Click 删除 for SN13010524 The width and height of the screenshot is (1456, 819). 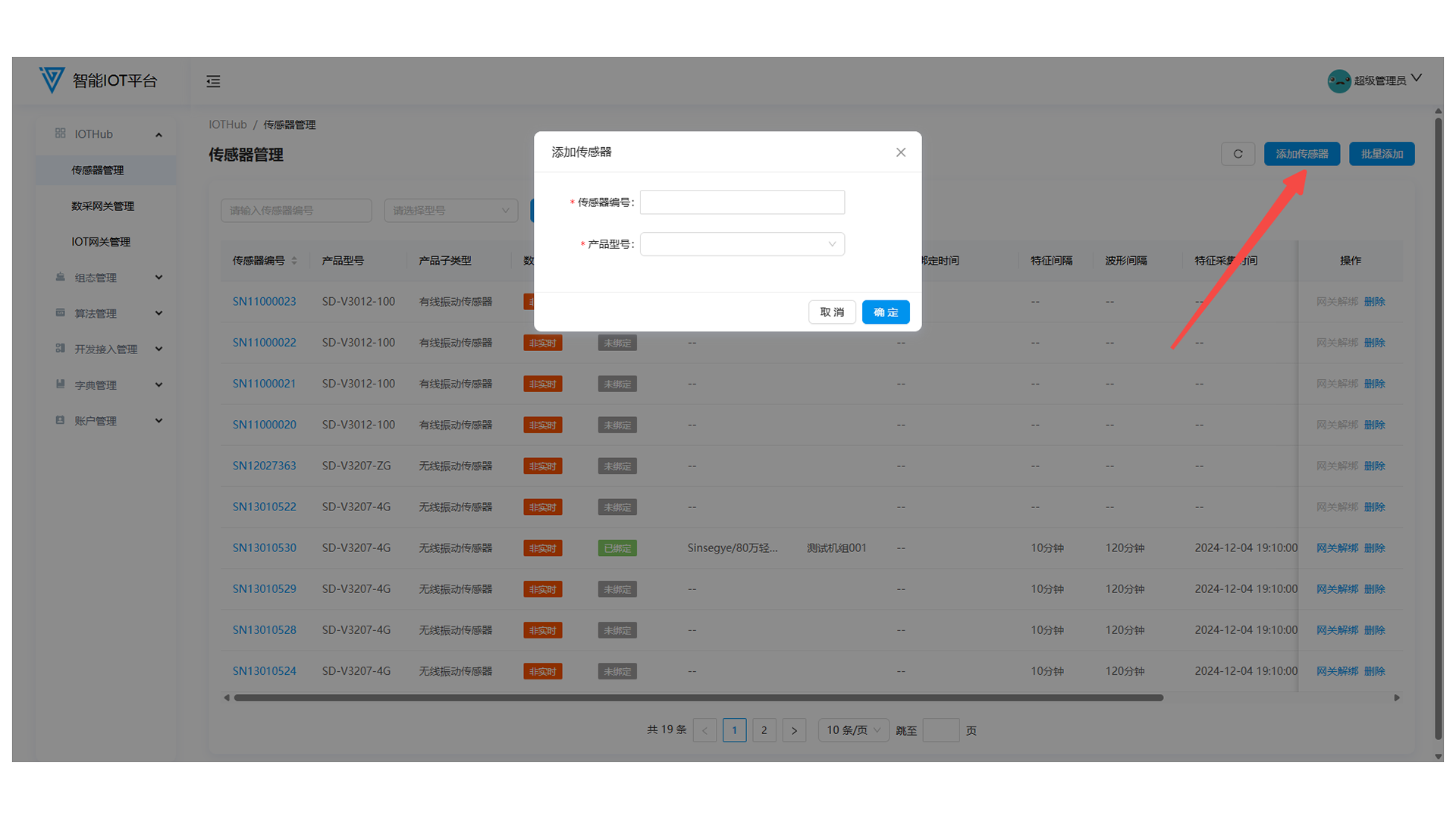tap(1374, 671)
